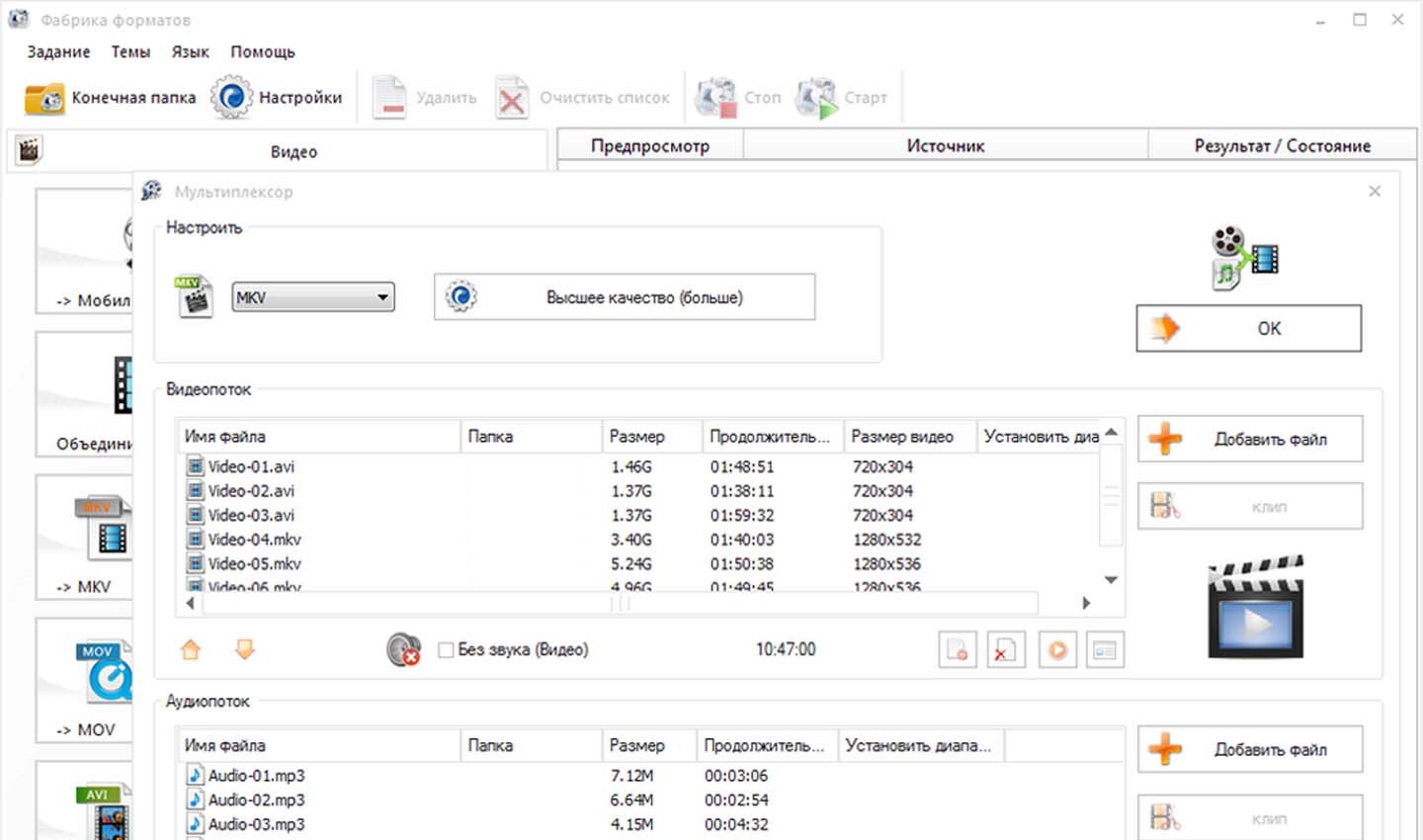Image resolution: width=1423 pixels, height=840 pixels.
Task: Click Высшее качество (больше) quality button
Action: coord(625,296)
